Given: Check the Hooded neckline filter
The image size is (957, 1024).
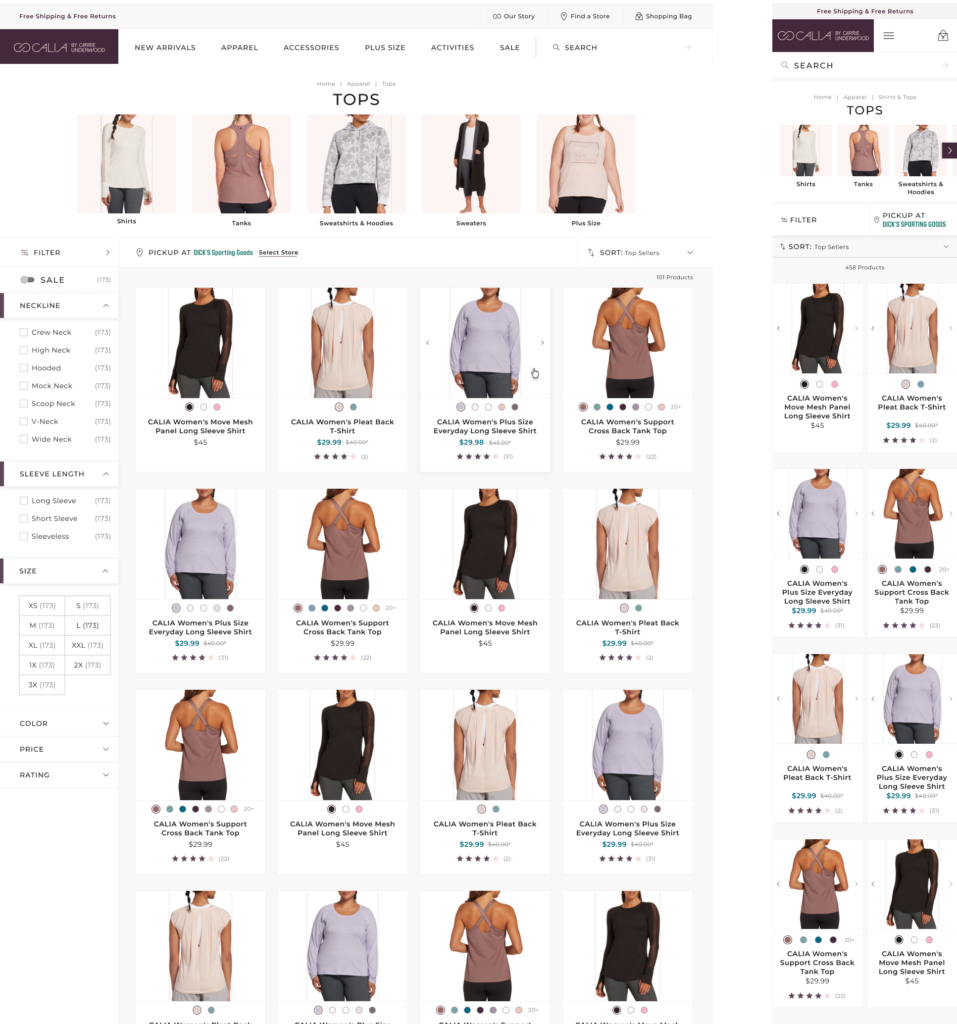Looking at the screenshot, I should coord(24,368).
